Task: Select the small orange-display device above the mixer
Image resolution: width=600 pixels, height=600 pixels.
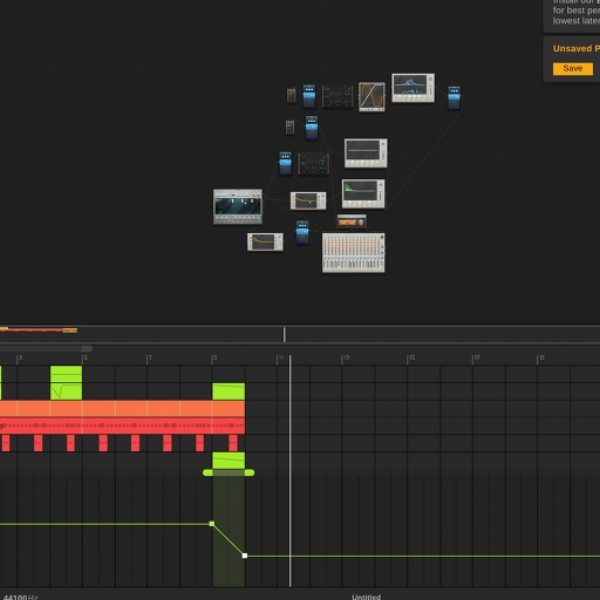Action: (351, 222)
